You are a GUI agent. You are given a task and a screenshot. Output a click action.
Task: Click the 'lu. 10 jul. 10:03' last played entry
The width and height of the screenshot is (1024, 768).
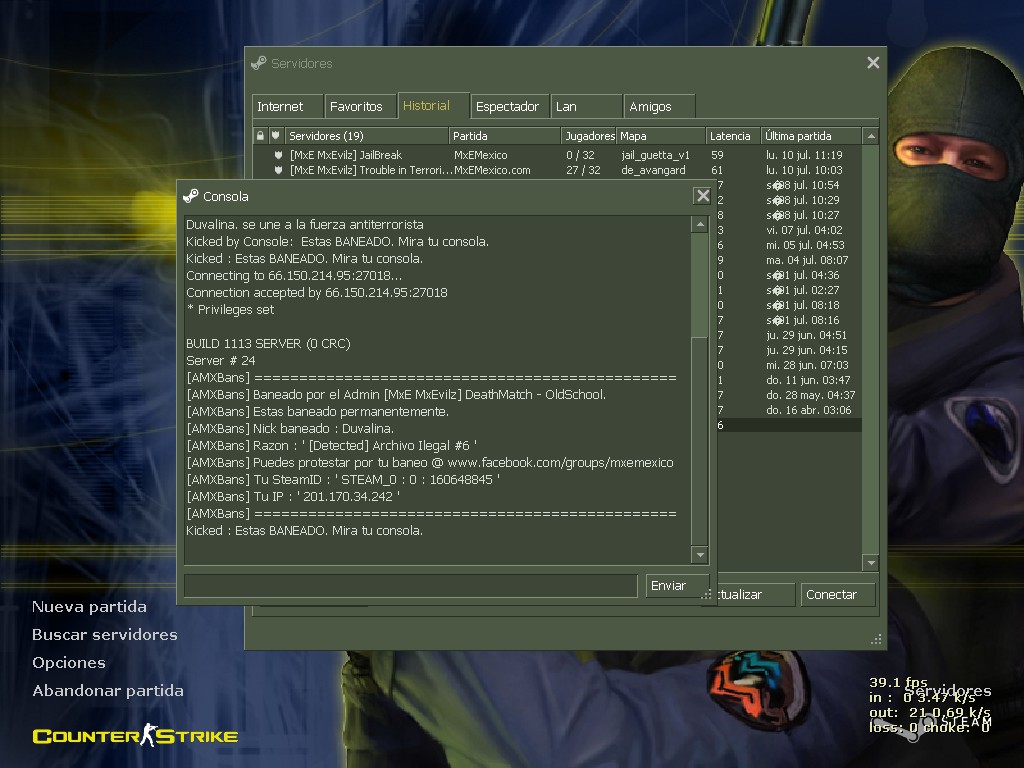(x=804, y=170)
